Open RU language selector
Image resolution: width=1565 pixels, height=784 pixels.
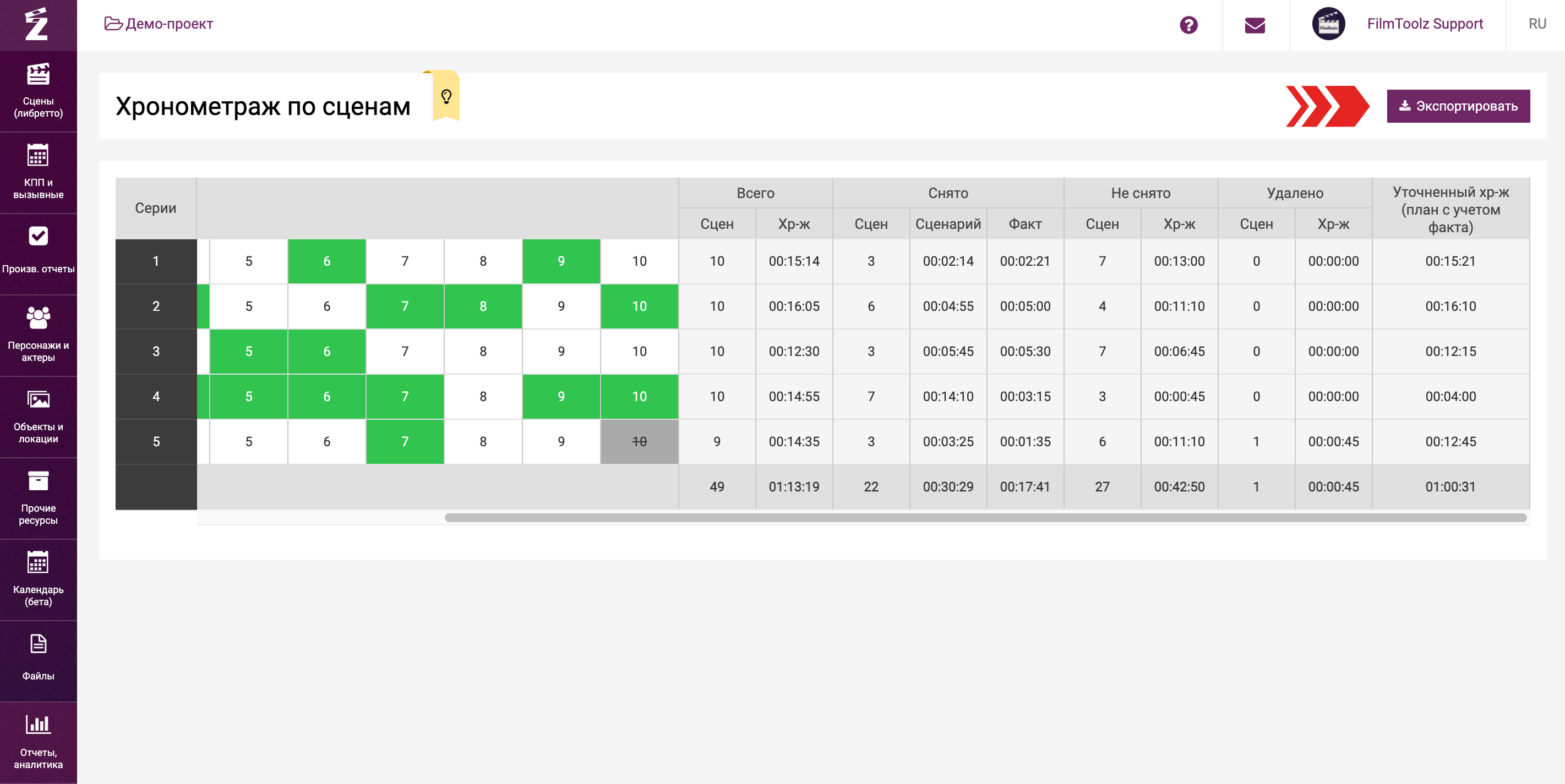pos(1536,24)
